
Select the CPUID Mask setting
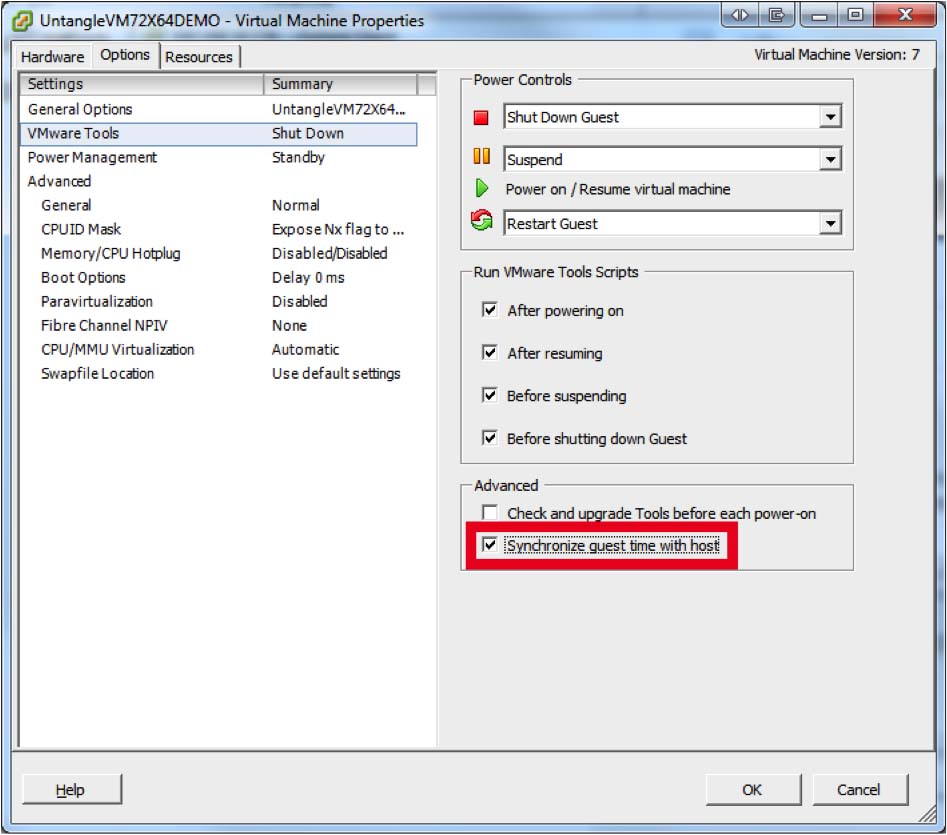click(x=218, y=229)
